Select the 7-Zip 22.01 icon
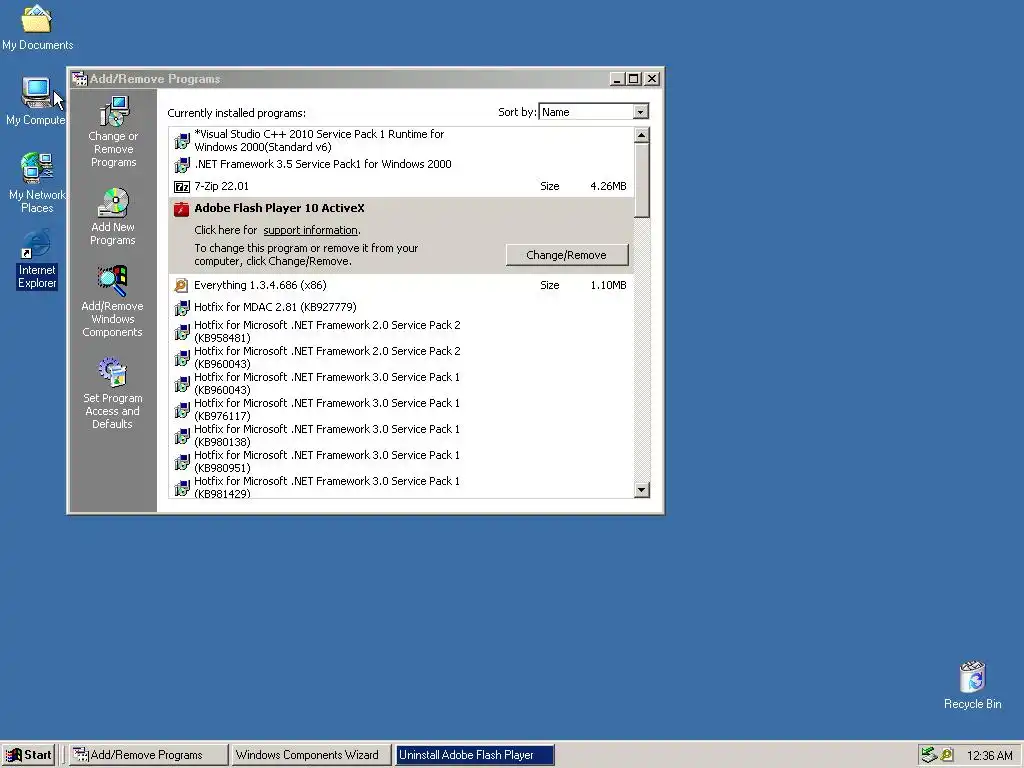The height and width of the screenshot is (768, 1024). pyautogui.click(x=182, y=187)
